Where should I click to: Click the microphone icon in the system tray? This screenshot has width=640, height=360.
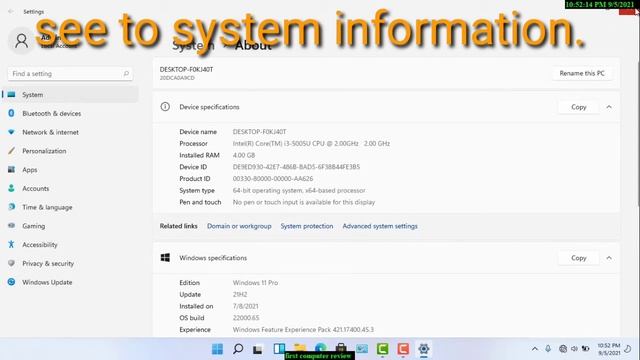click(x=548, y=349)
